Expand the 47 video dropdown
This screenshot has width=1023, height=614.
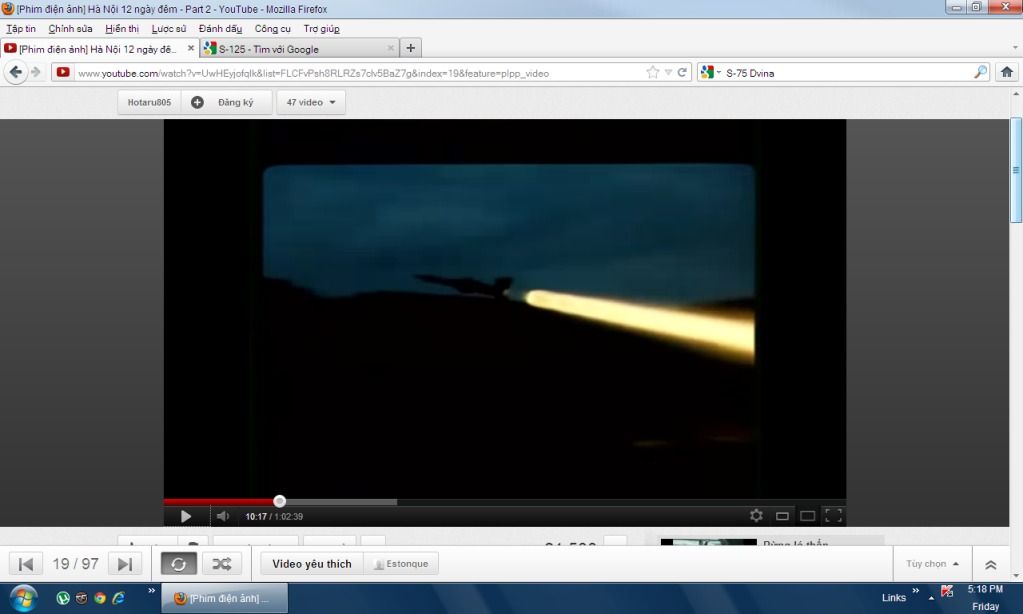(x=311, y=102)
